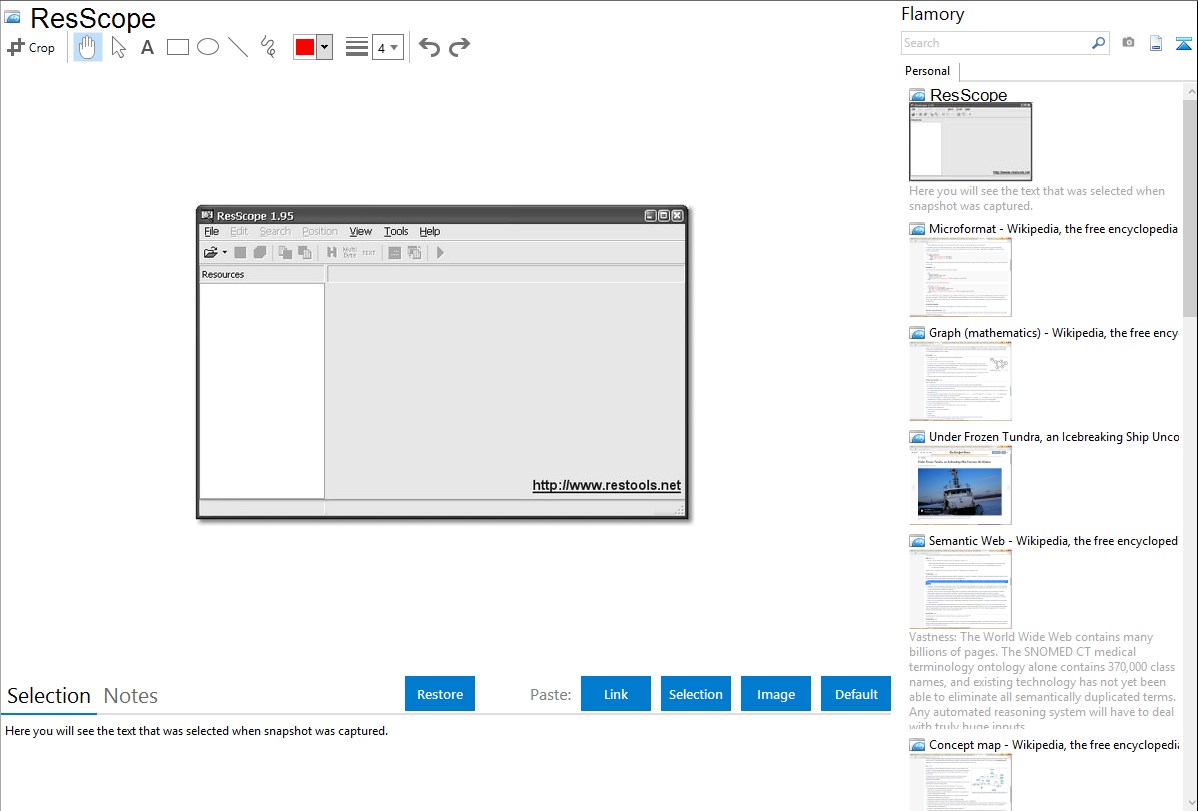Select the Crop tool
Image resolution: width=1198 pixels, height=811 pixels.
point(31,47)
